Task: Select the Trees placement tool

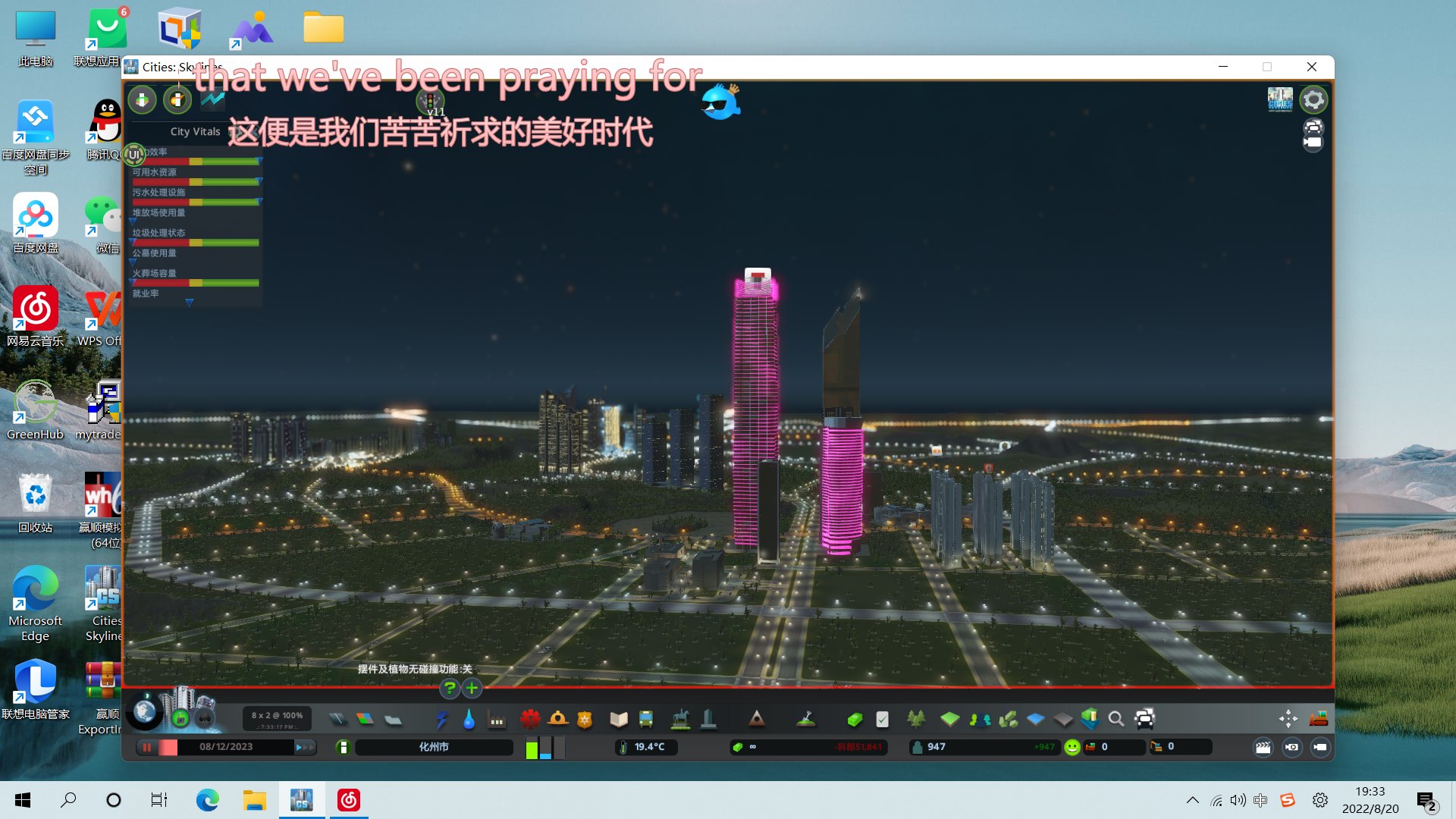Action: click(x=916, y=719)
